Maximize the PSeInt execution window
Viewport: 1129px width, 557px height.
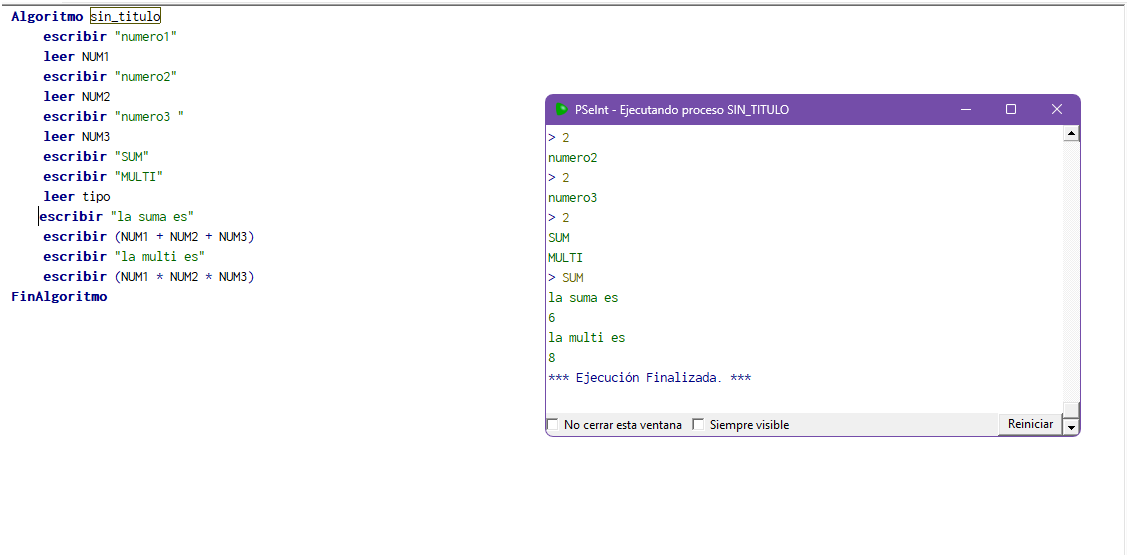[1011, 109]
